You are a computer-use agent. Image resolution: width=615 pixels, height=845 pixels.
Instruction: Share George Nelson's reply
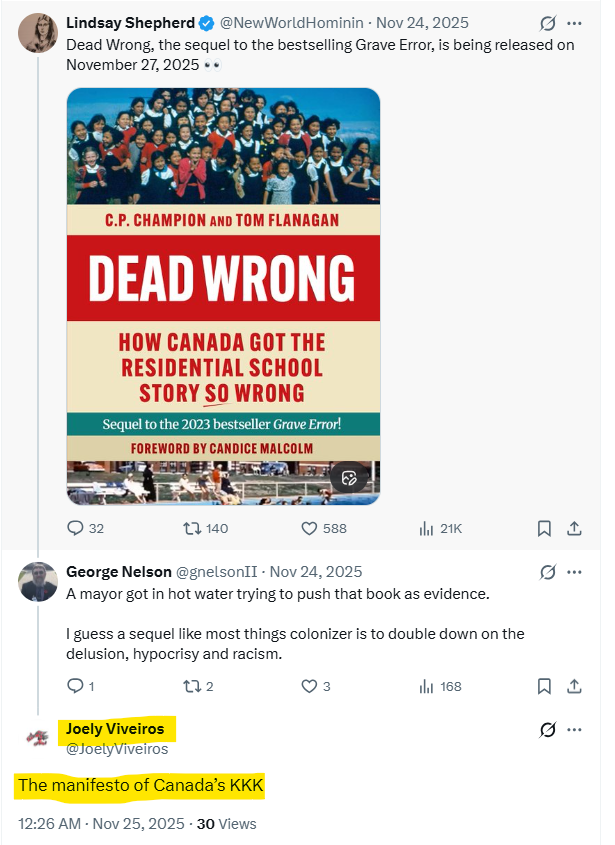(x=574, y=686)
